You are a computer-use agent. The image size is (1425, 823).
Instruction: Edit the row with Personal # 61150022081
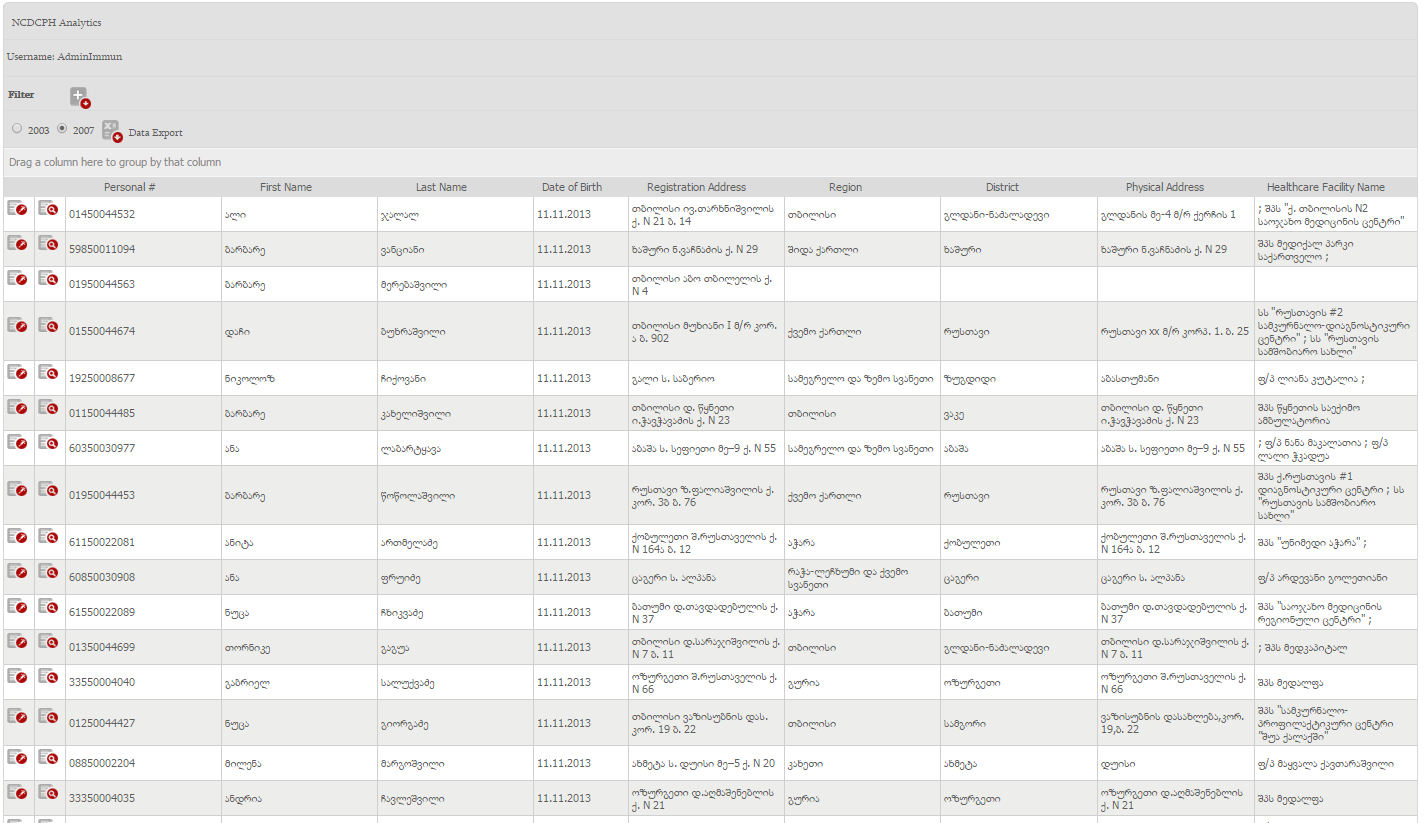(x=17, y=536)
